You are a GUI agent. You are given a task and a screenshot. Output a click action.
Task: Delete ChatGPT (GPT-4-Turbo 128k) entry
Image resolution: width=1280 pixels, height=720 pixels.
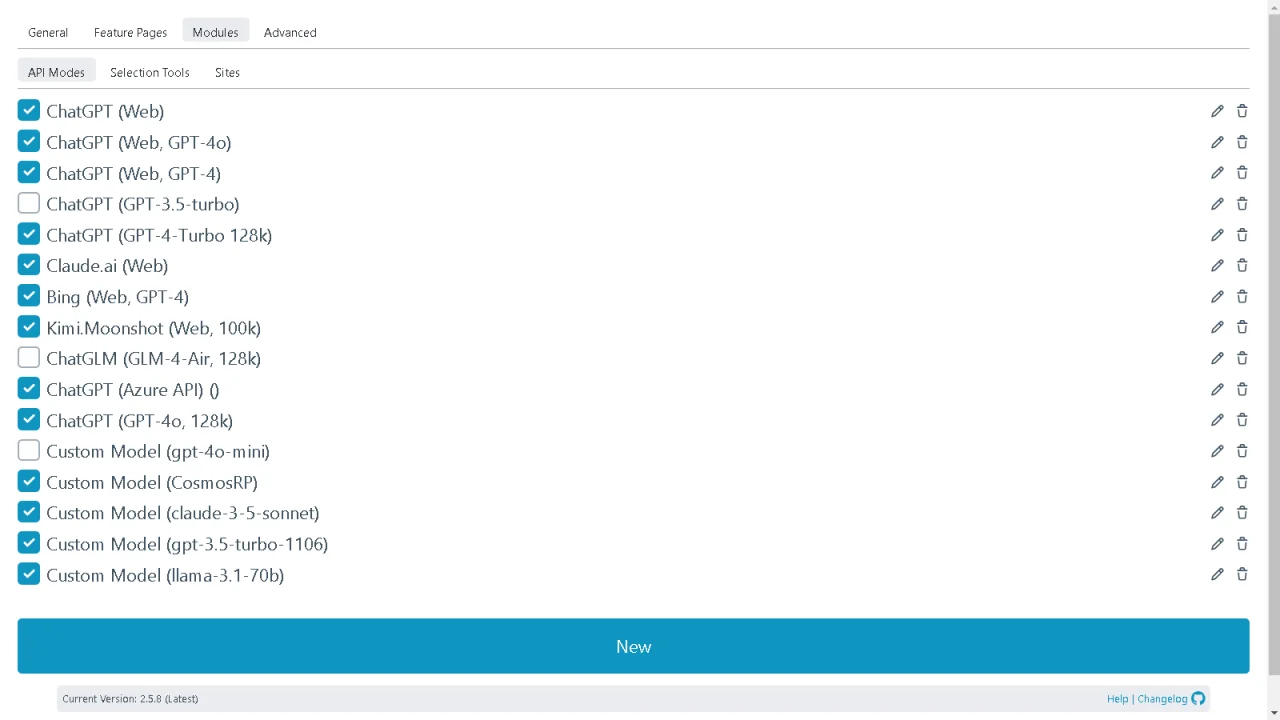[1242, 235]
